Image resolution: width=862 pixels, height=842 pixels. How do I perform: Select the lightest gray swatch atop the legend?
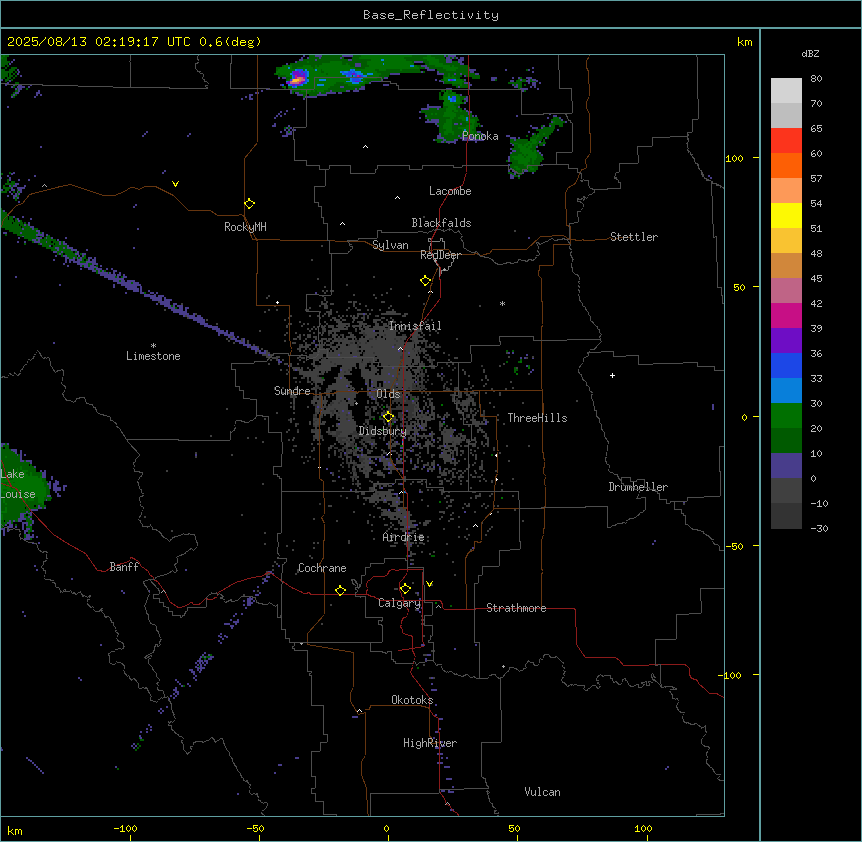(786, 90)
